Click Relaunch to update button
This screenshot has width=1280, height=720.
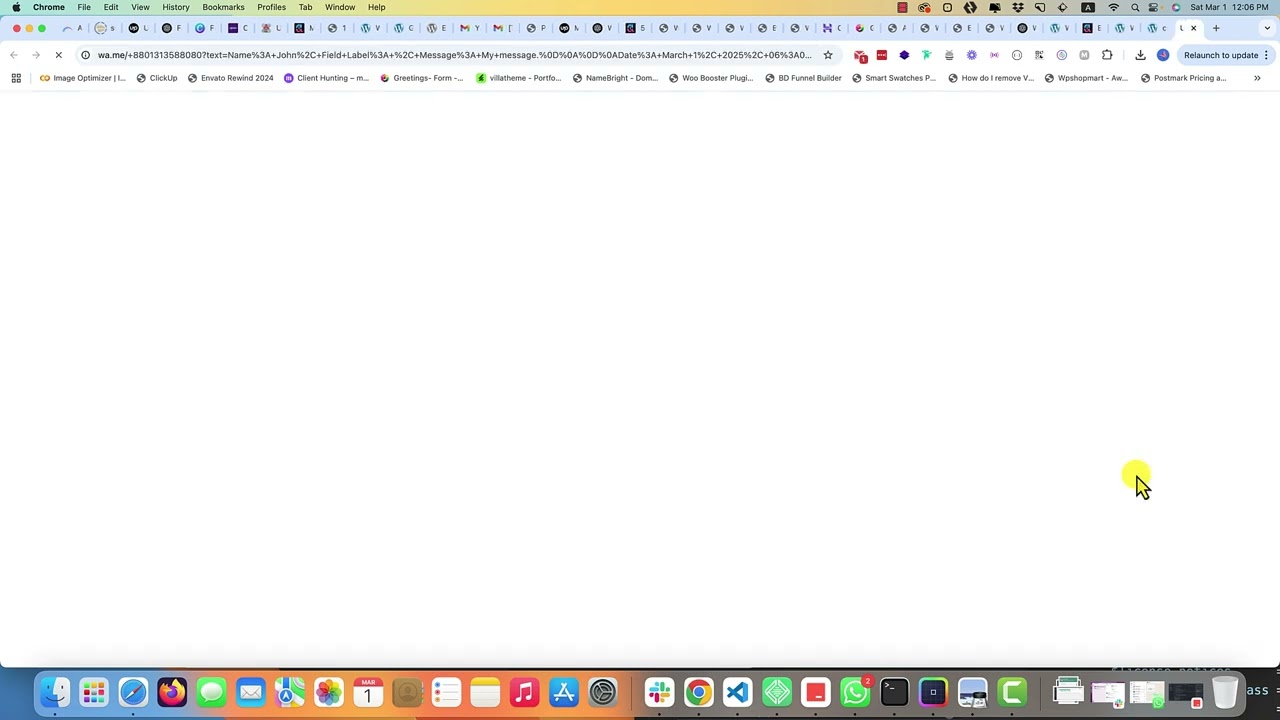(1220, 55)
